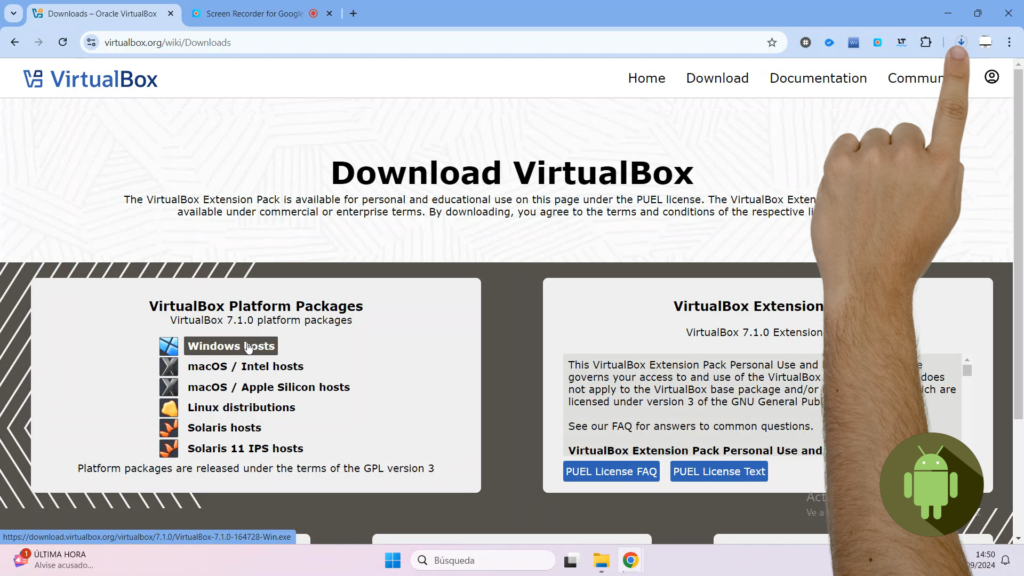The height and width of the screenshot is (576, 1024).
Task: Click the user account icon on VirtualBox site
Action: click(991, 77)
